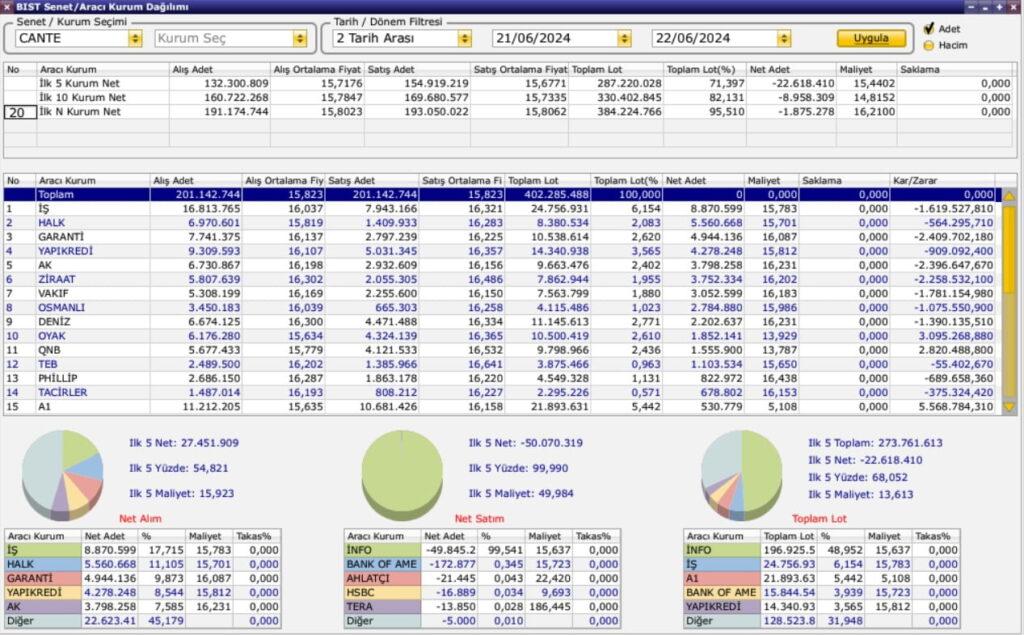Screen dimensions: 1024x635
Task: Click the Uygula button
Action: point(871,39)
